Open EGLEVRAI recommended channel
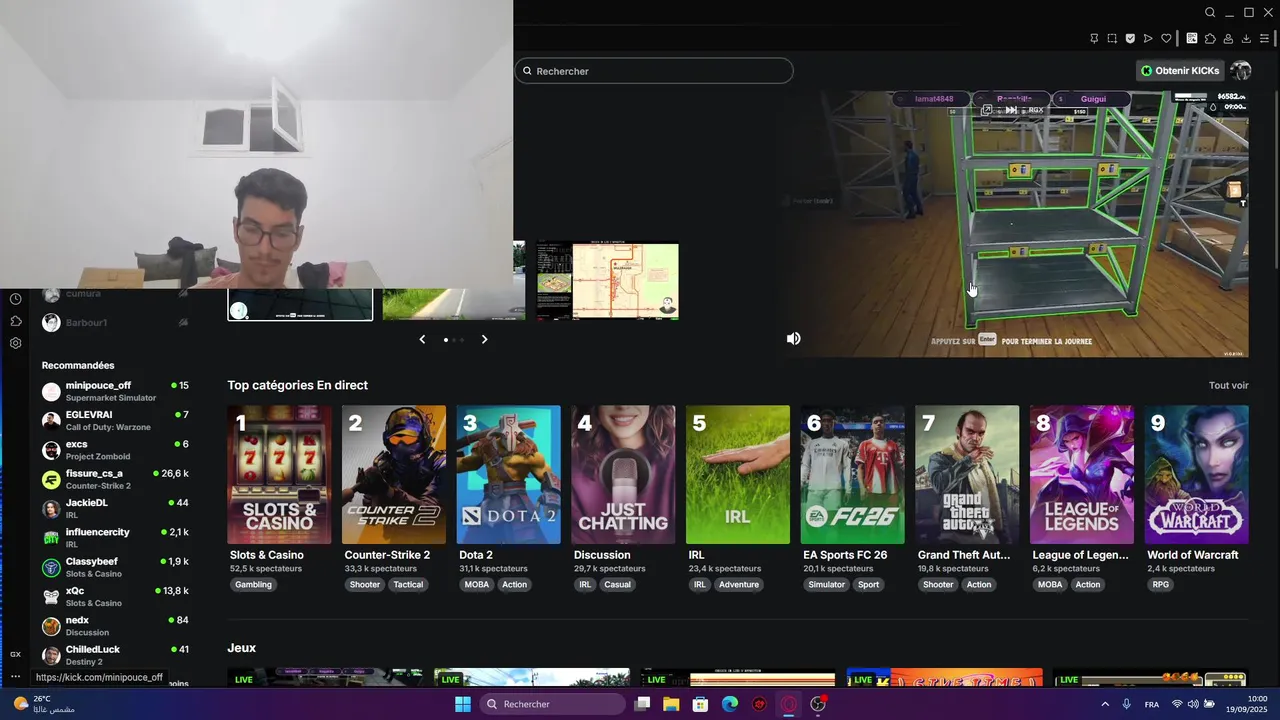1280x720 pixels. pyautogui.click(x=115, y=420)
